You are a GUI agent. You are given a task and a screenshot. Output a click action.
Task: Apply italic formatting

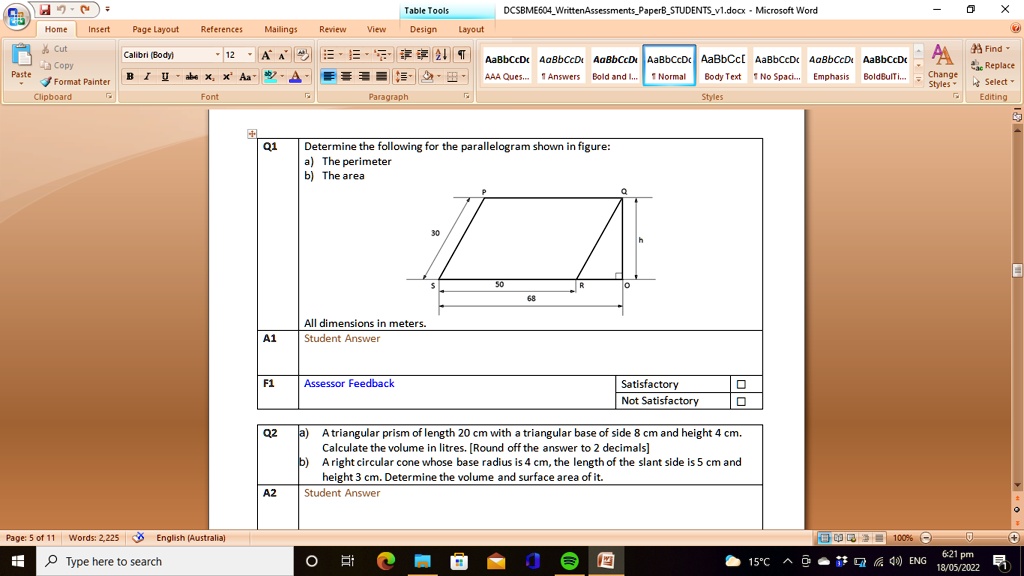(x=146, y=76)
